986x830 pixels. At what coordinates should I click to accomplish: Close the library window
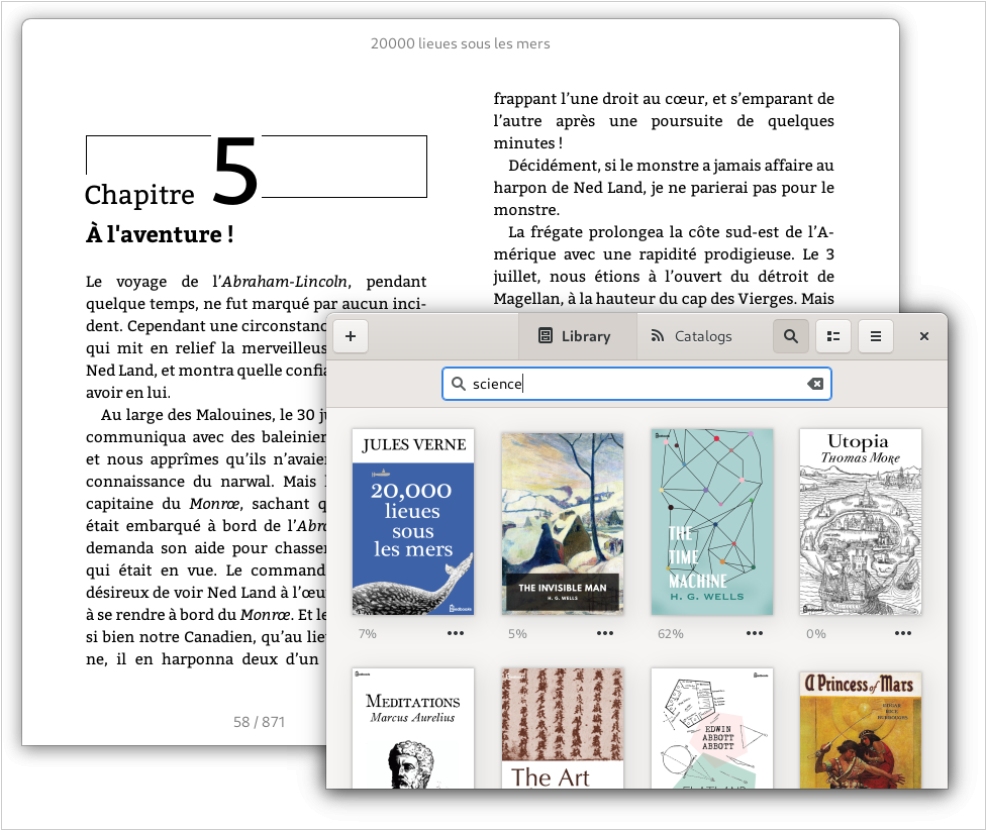pos(924,336)
